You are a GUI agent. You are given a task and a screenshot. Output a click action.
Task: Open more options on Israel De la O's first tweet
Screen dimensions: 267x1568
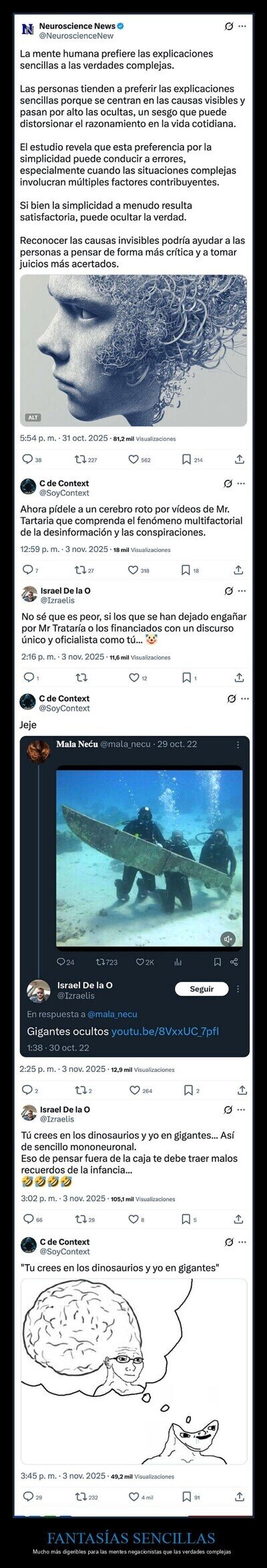coord(242,591)
